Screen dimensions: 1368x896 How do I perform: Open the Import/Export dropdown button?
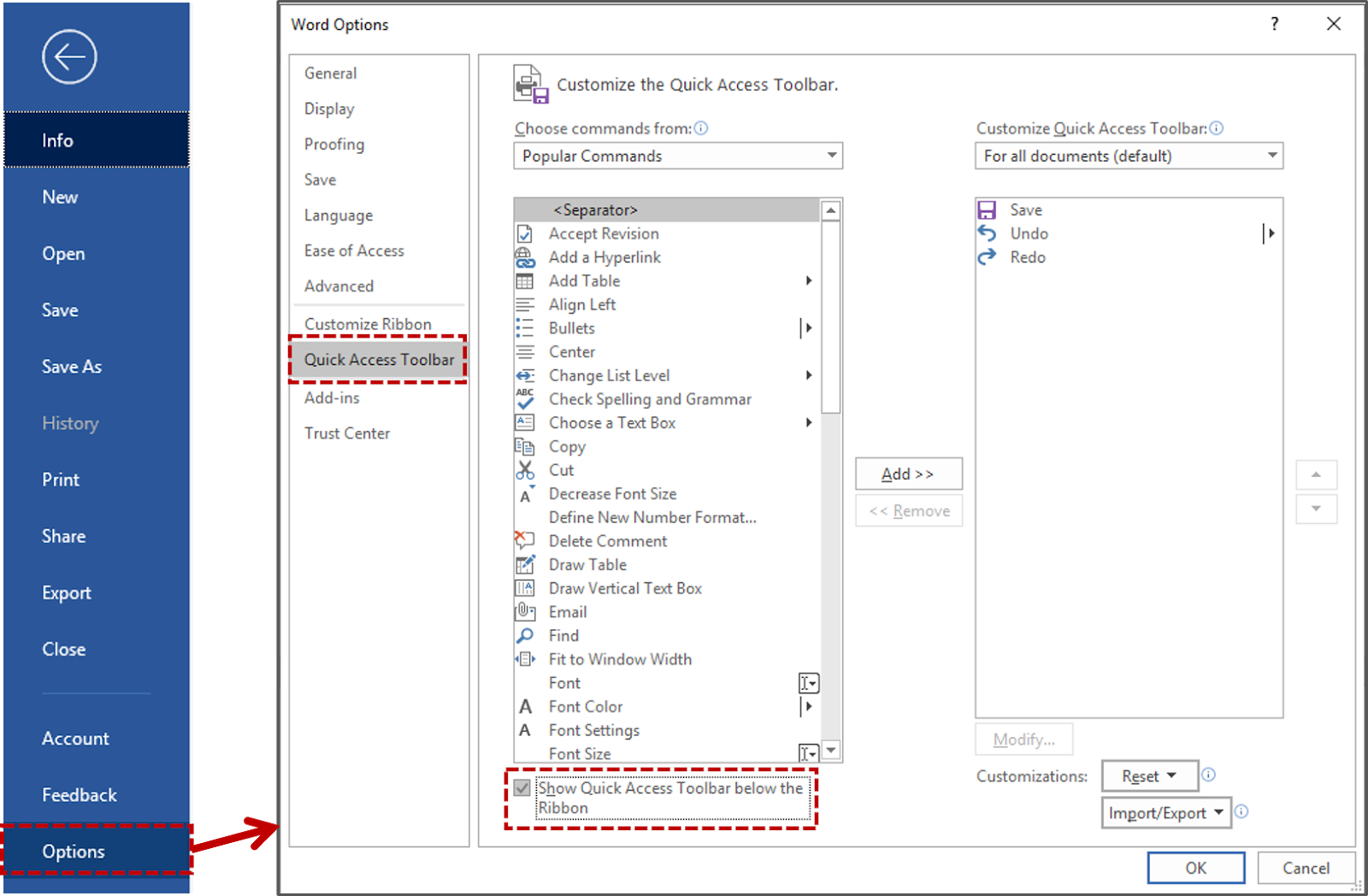(x=1166, y=813)
